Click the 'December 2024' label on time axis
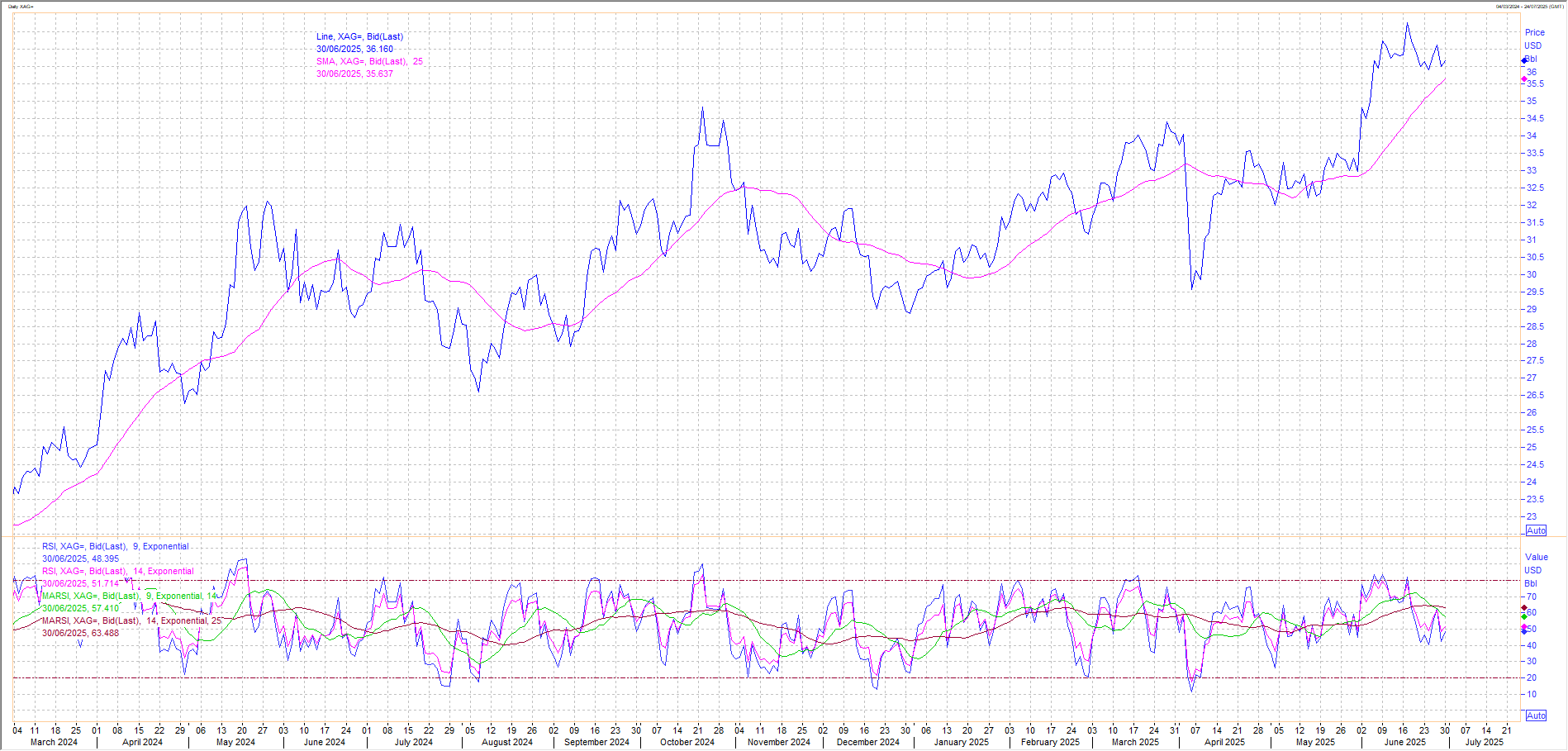Screen dimensions: 1568x751 (x=867, y=742)
